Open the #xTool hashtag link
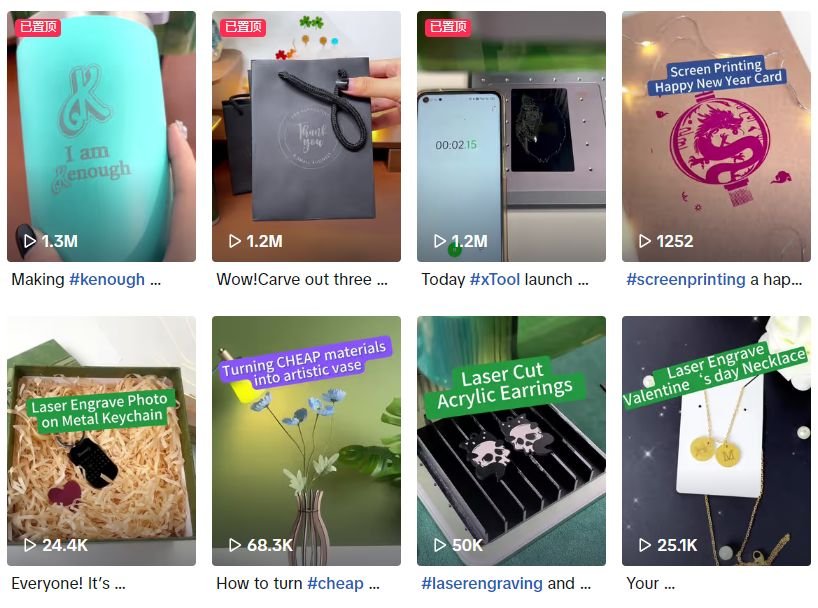The width and height of the screenshot is (818, 608). pyautogui.click(x=495, y=280)
